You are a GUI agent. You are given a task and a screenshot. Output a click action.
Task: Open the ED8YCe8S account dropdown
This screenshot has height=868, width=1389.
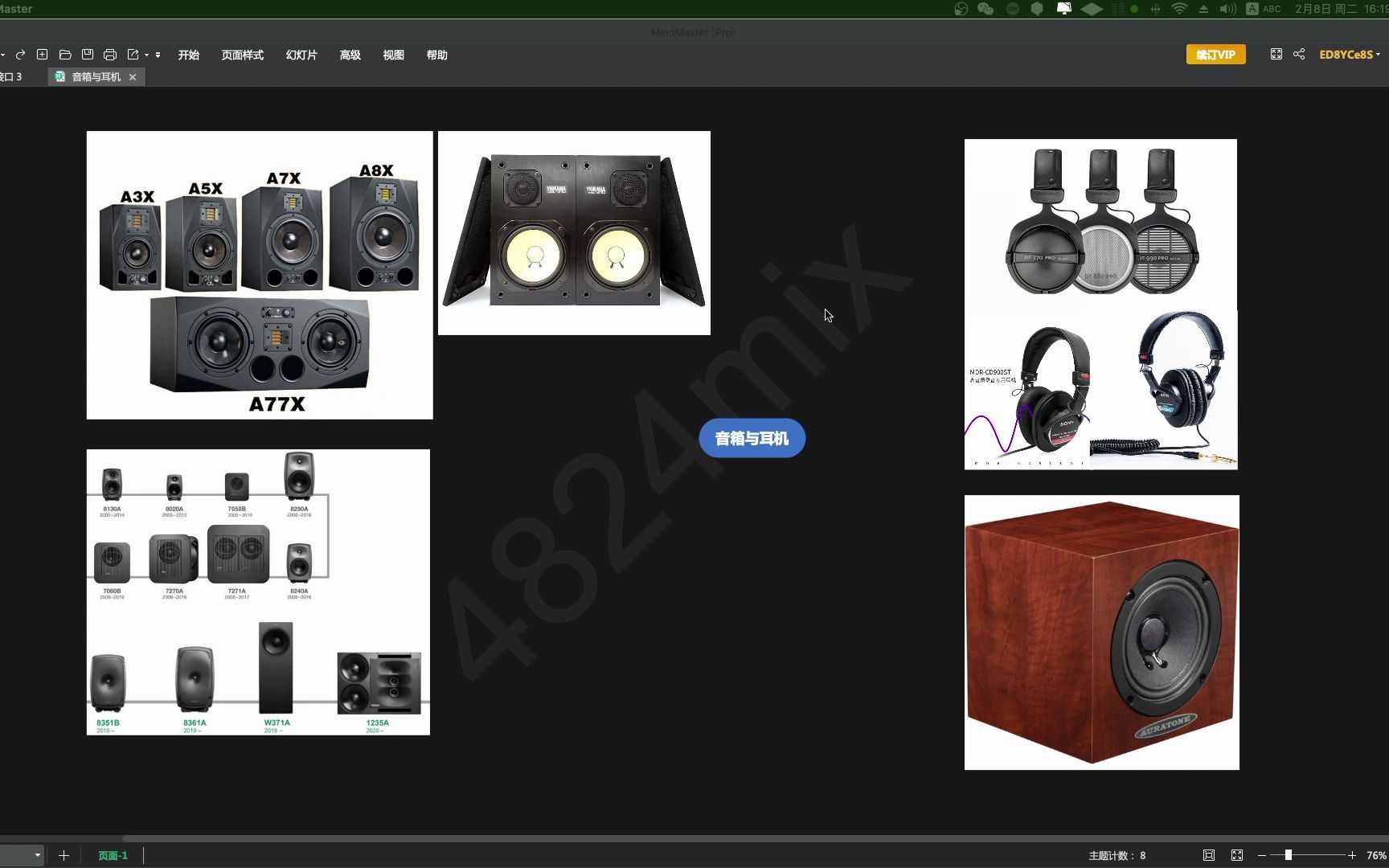pyautogui.click(x=1350, y=55)
